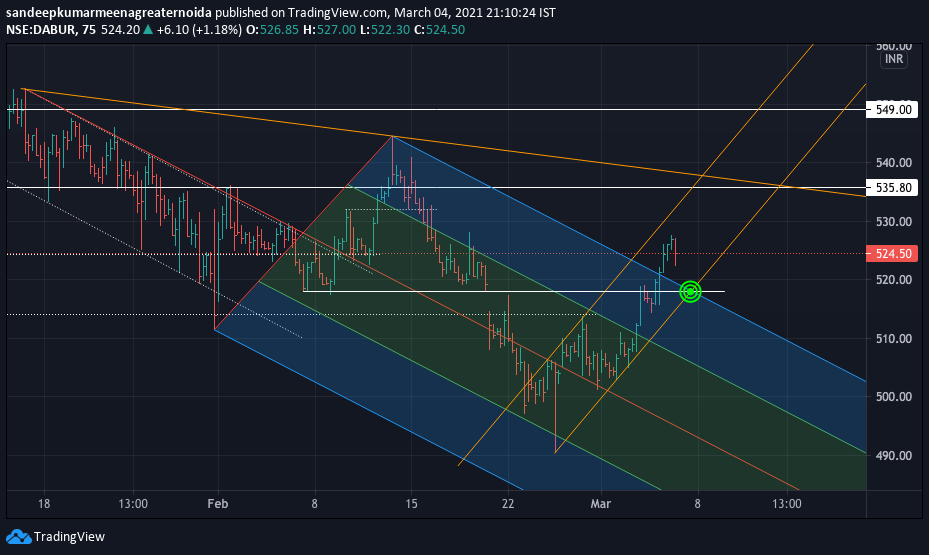Click the 500.00 price axis value
The height and width of the screenshot is (555, 929).
coord(893,397)
